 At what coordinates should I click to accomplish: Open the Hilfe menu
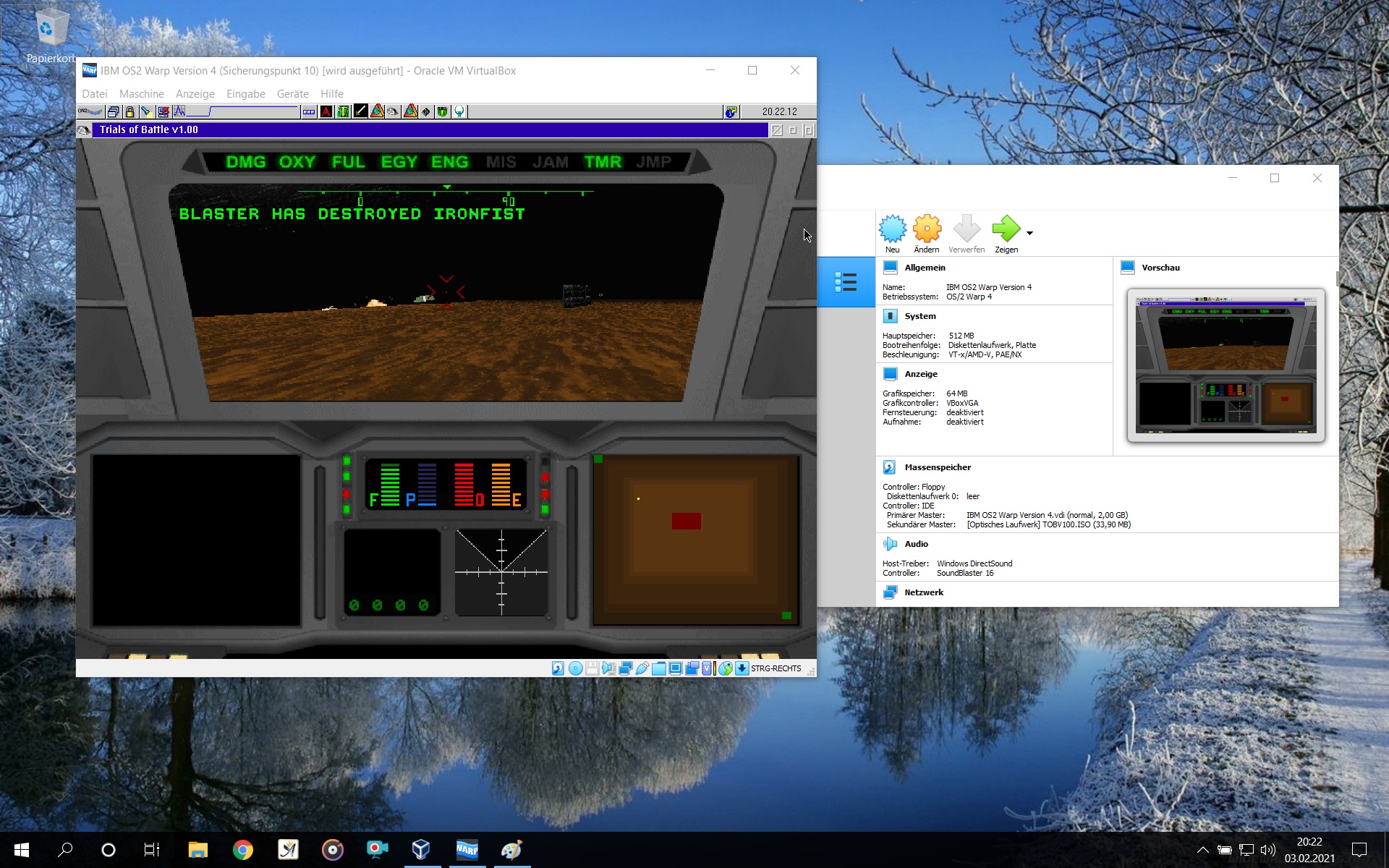(x=332, y=94)
